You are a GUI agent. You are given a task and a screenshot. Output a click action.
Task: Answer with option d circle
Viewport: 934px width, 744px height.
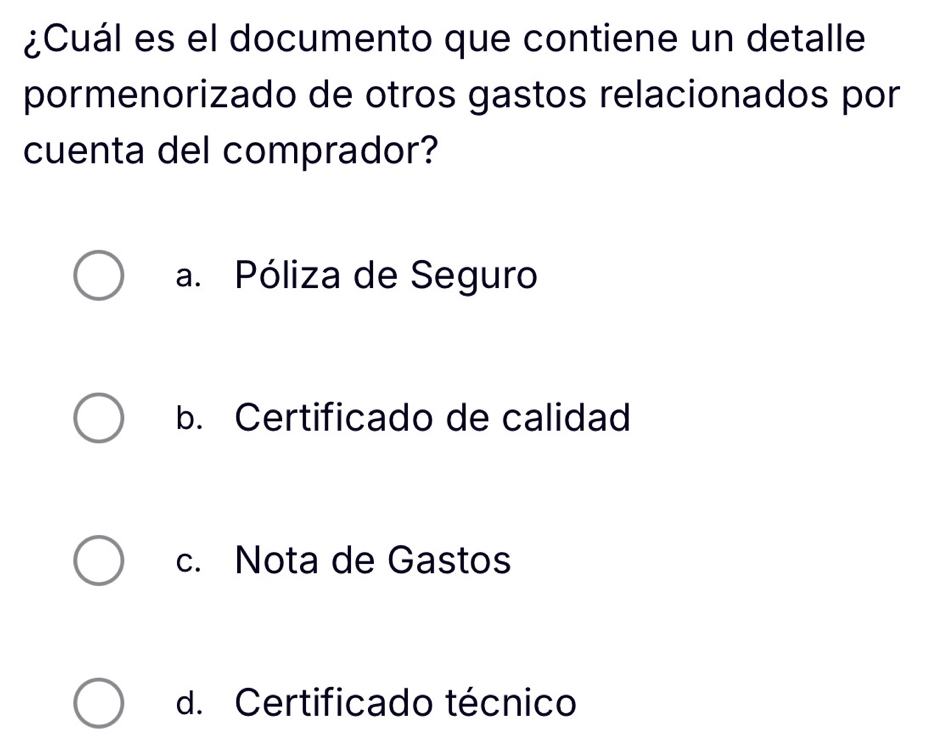pos(100,702)
